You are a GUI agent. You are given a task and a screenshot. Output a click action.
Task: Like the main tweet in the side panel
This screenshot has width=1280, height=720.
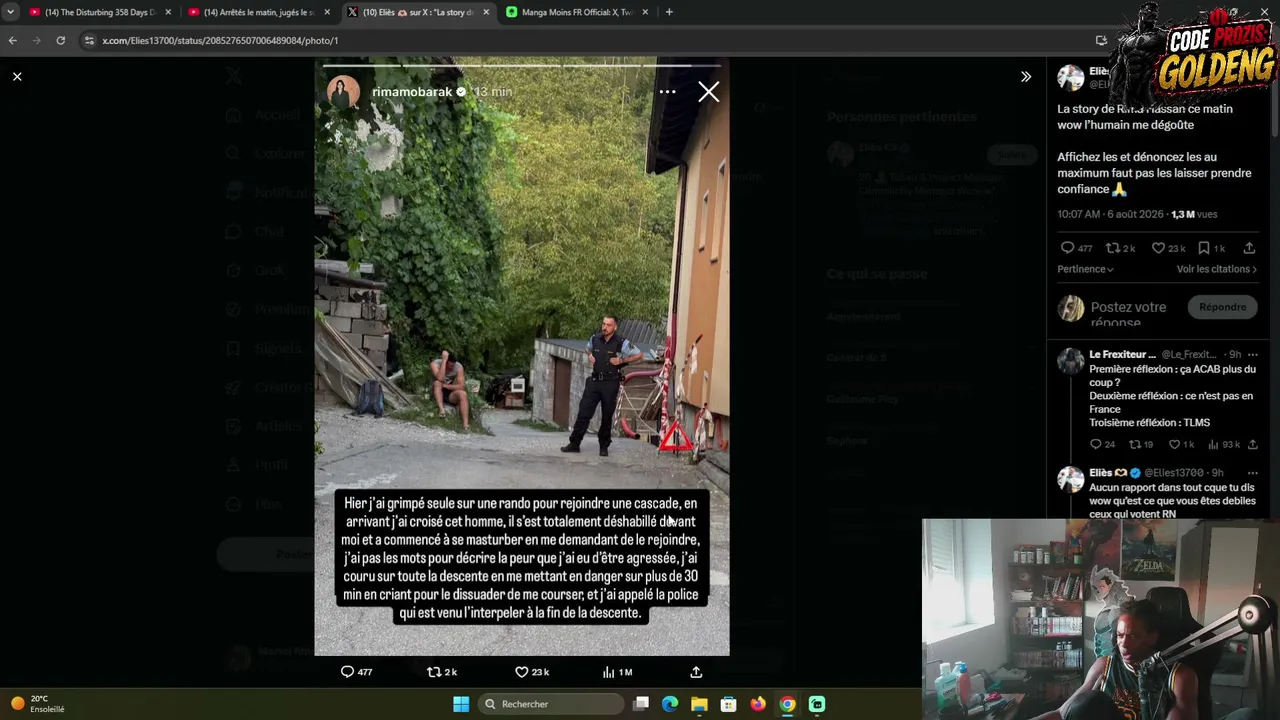click(1158, 248)
